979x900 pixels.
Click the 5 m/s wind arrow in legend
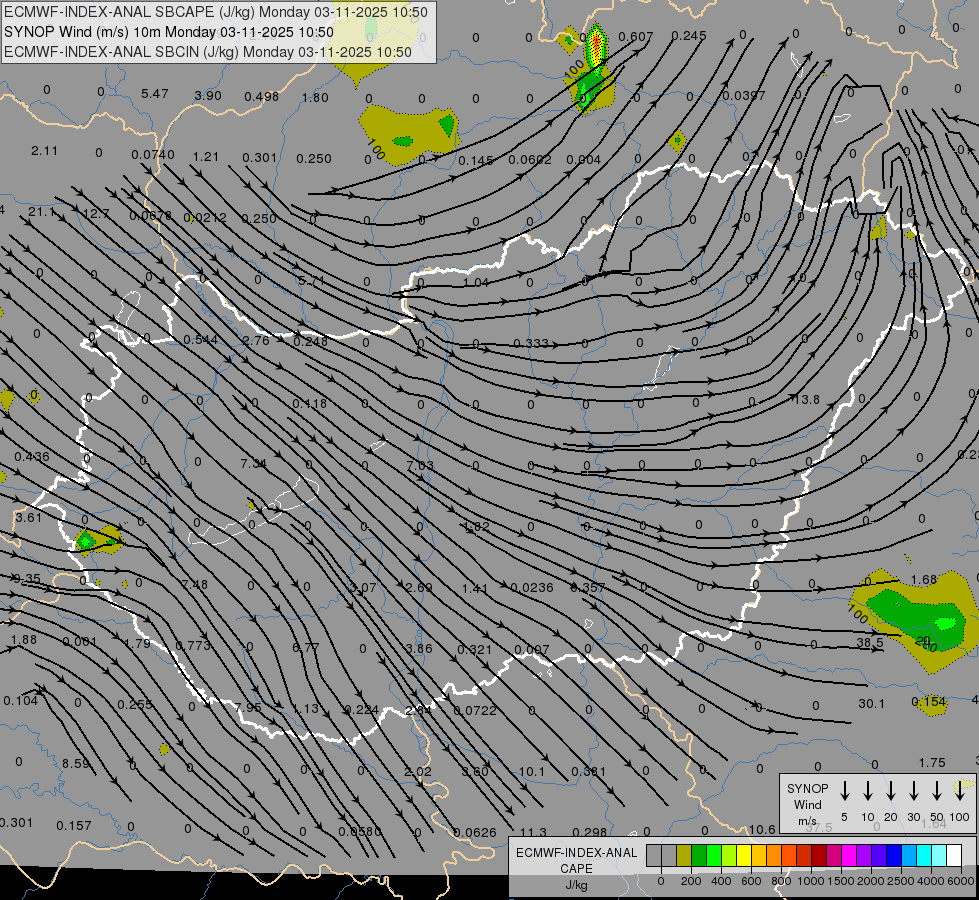coord(845,791)
